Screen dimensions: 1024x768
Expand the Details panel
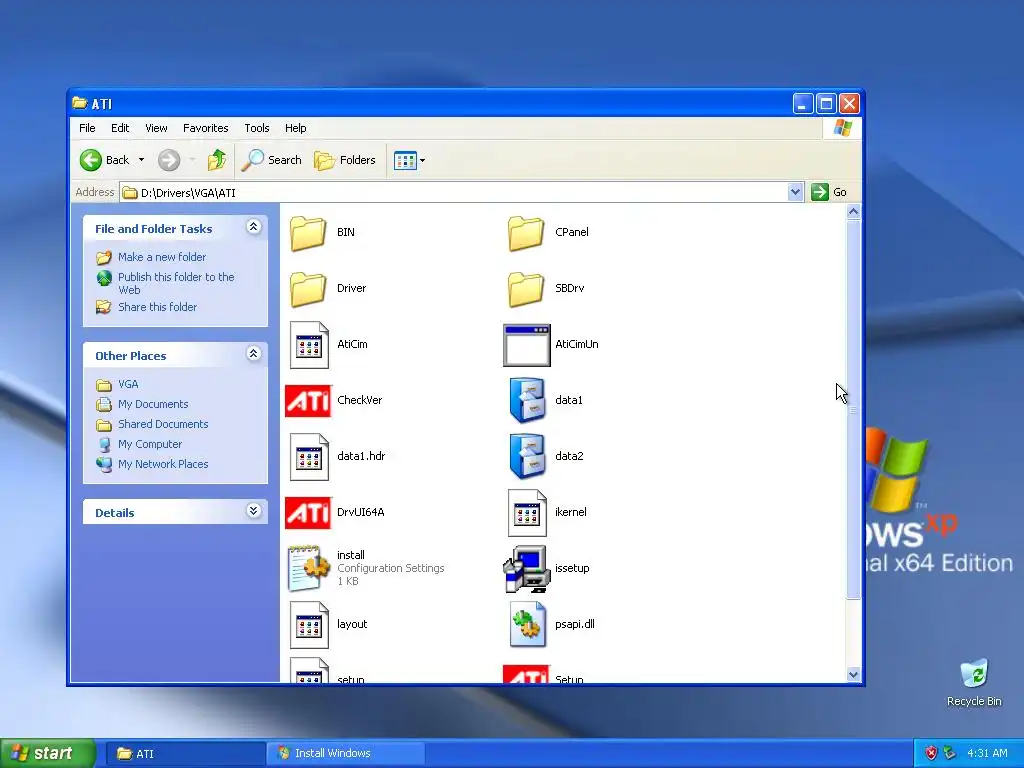[x=253, y=510]
